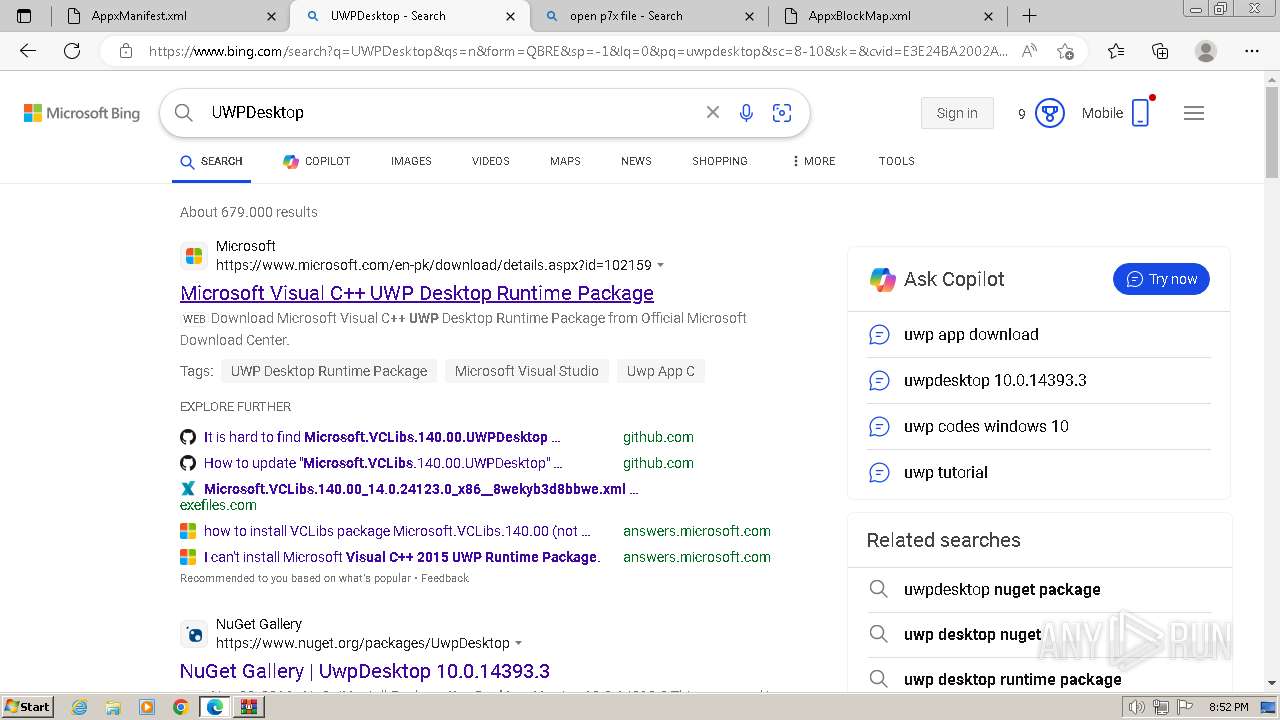The width and height of the screenshot is (1280, 720).
Task: Open 'I can't install Microsoft Visual C++ 2015' link
Action: (x=402, y=557)
